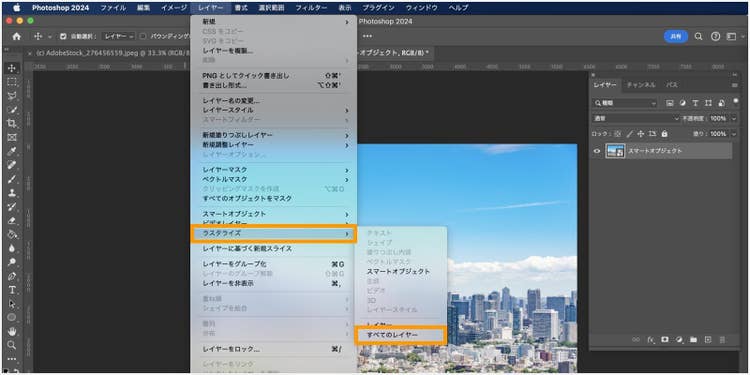Select the Move tool in the toolbar
This screenshot has height=375, width=750.
click(x=12, y=68)
